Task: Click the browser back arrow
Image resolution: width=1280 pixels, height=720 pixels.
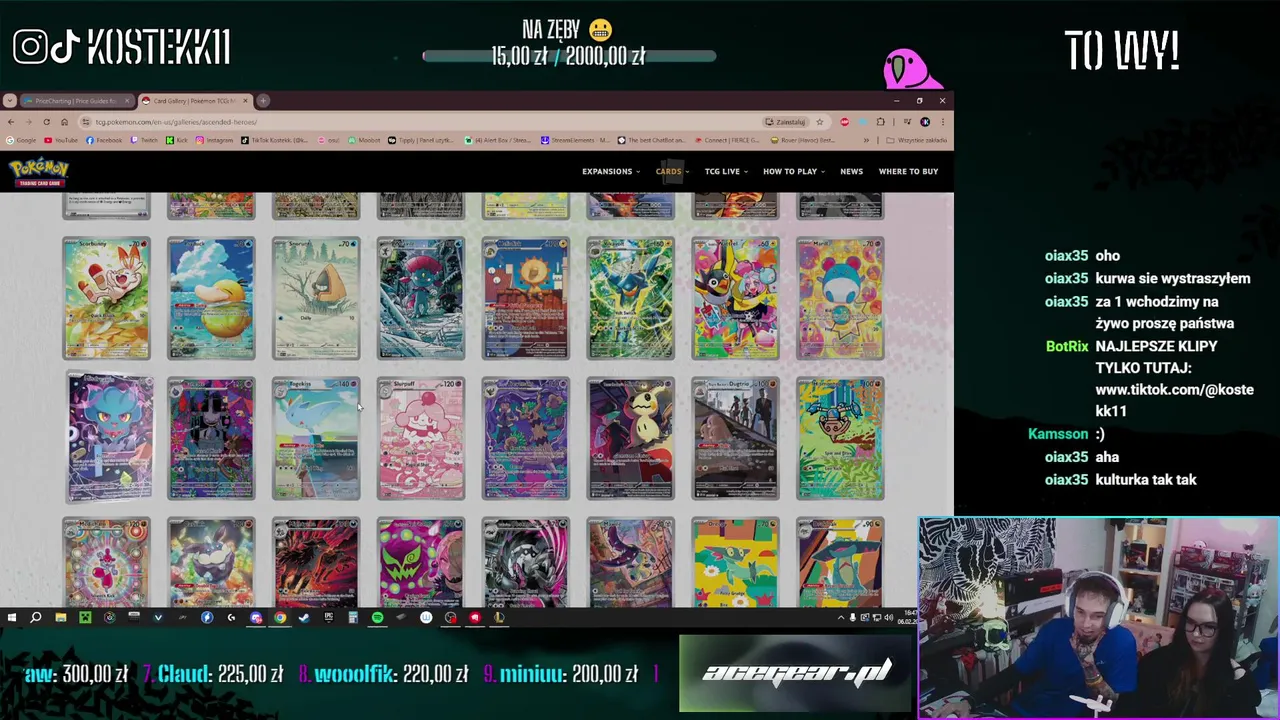Action: pyautogui.click(x=11, y=122)
